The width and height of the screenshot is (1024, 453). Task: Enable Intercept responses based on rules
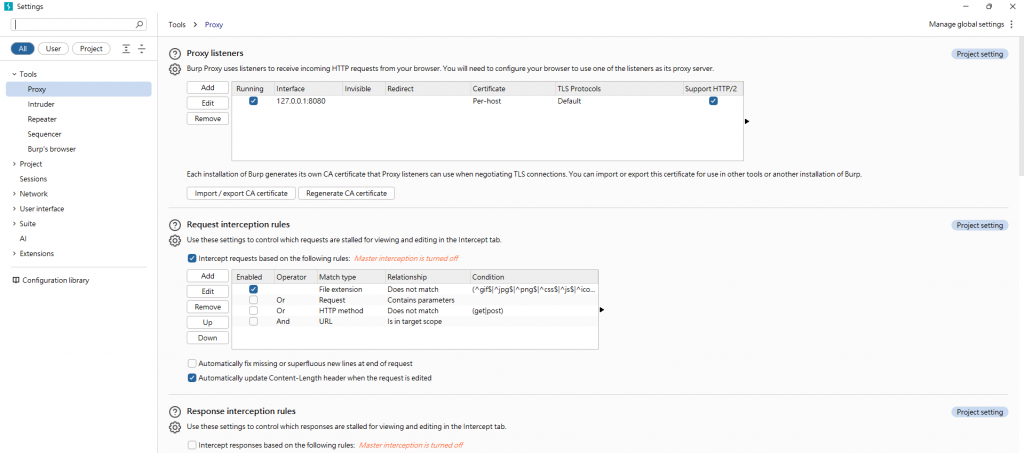point(191,445)
